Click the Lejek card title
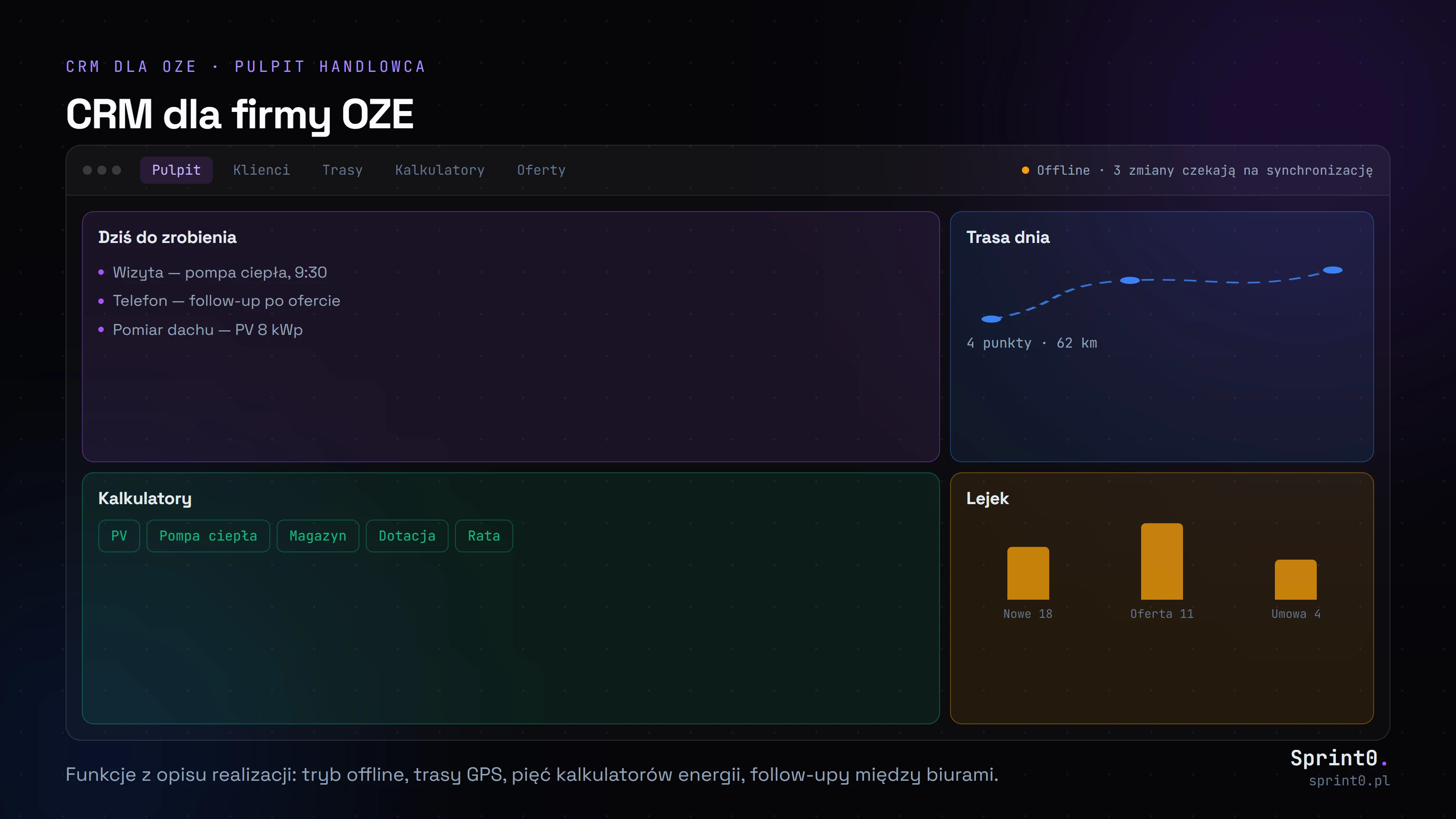 pyautogui.click(x=987, y=499)
